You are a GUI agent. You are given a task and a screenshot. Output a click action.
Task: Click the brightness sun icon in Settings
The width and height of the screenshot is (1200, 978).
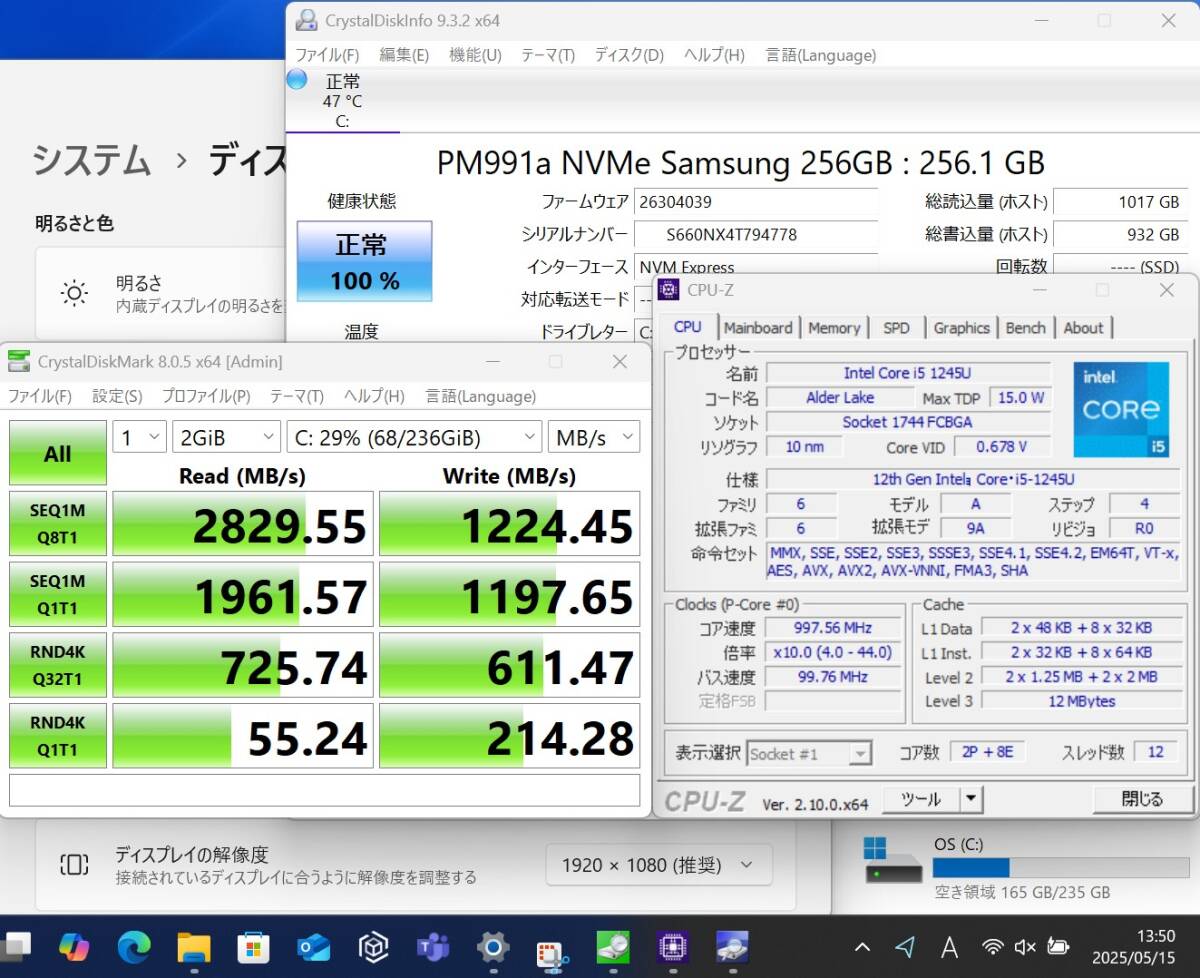74,293
